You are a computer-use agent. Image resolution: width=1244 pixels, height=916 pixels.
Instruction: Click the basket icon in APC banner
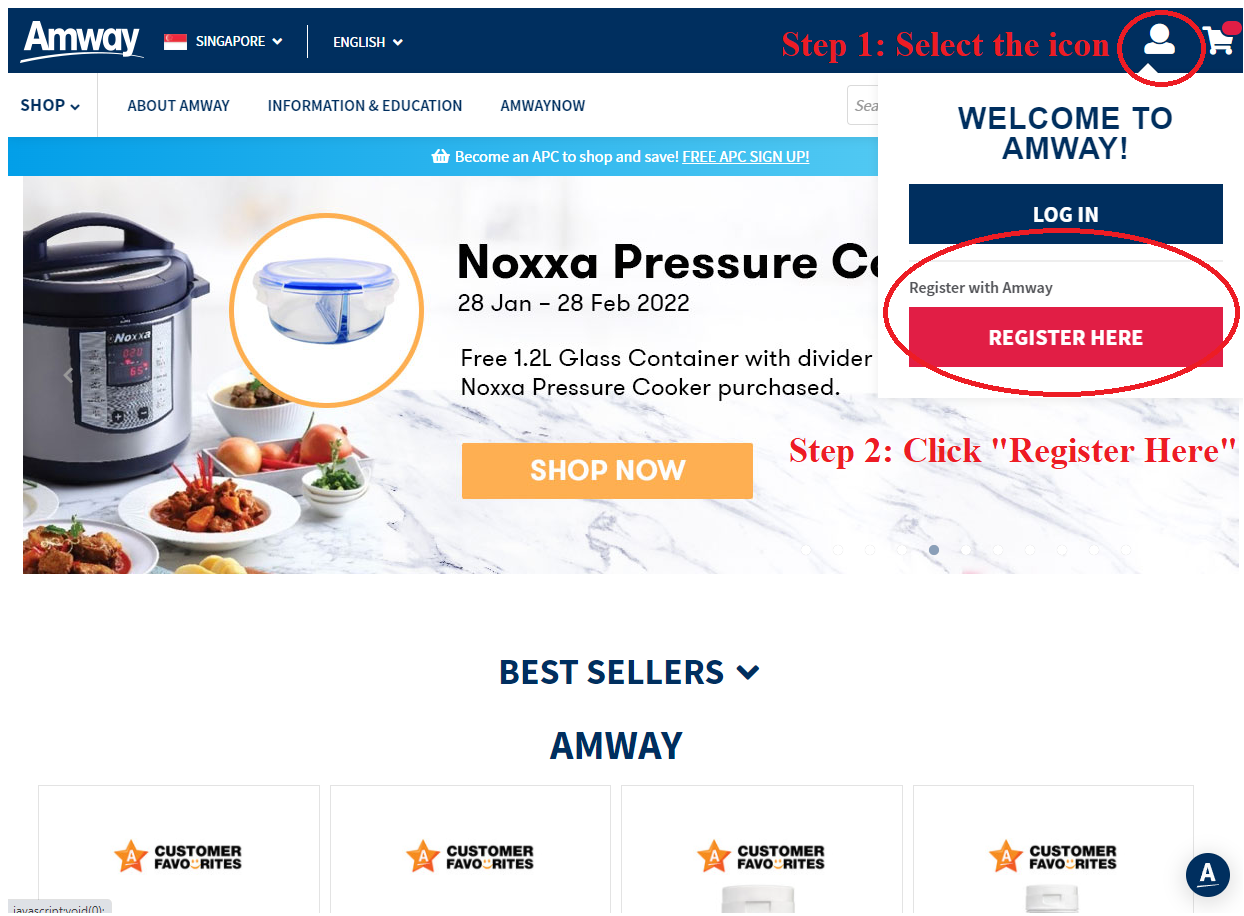click(x=440, y=157)
